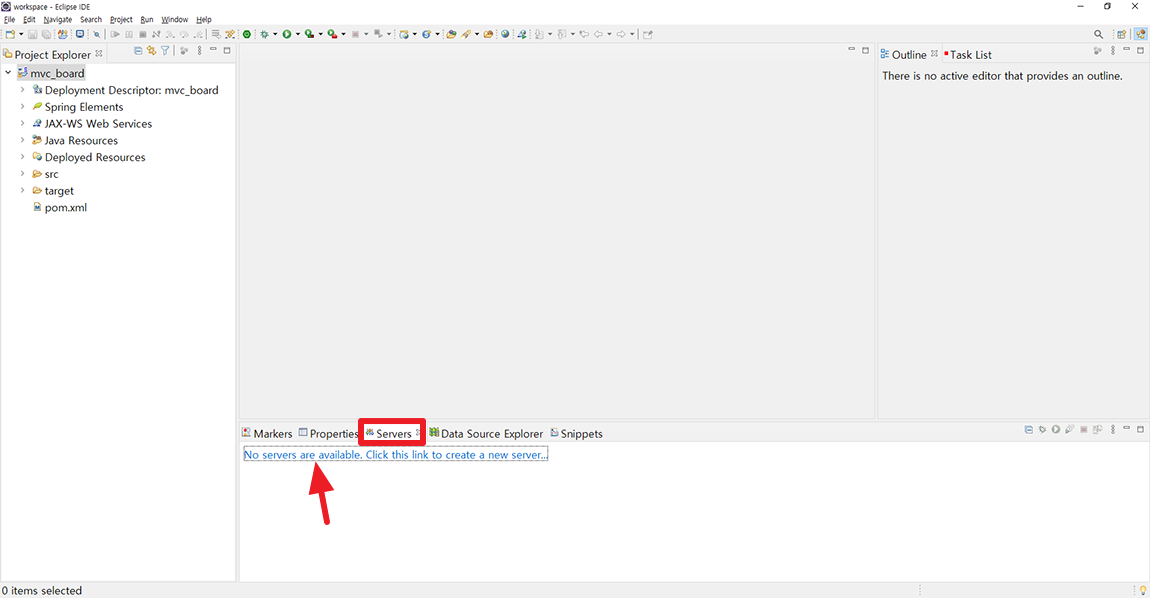Screen dimensions: 1150x598
Task: Minimize the Outline panel
Action: 1127,50
